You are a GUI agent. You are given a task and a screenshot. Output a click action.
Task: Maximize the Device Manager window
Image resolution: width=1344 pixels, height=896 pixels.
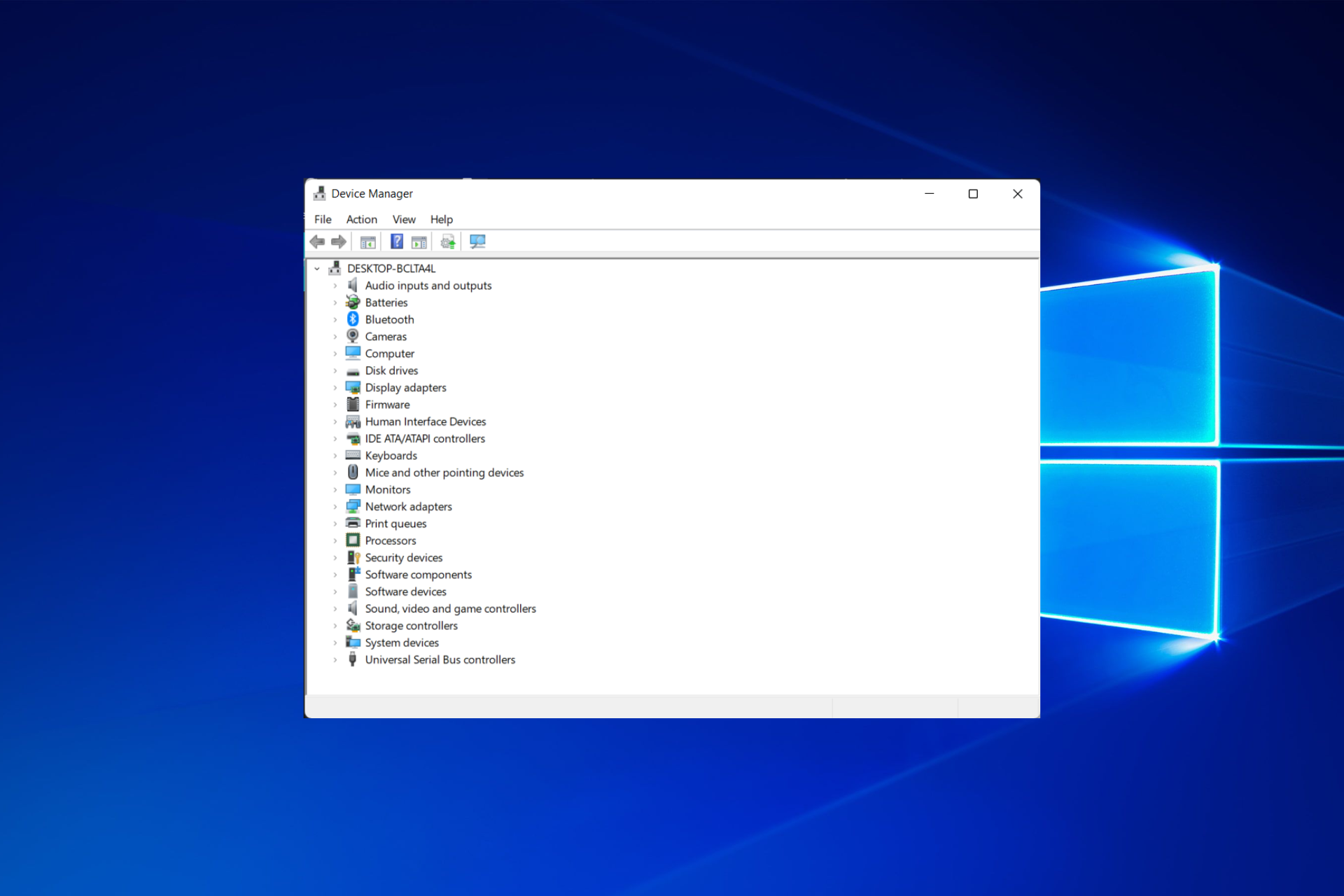click(973, 194)
